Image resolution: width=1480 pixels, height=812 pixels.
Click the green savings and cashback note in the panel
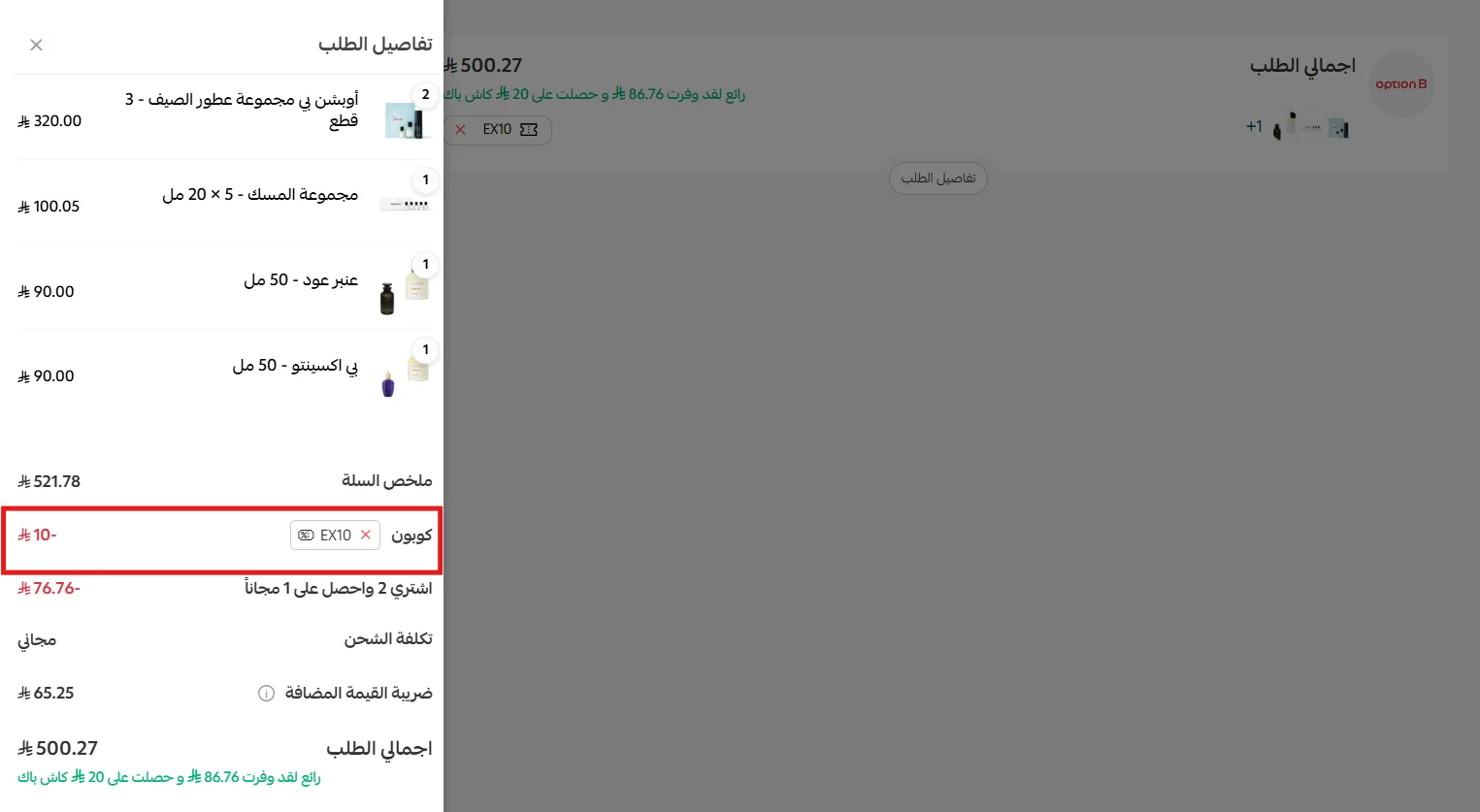click(169, 777)
